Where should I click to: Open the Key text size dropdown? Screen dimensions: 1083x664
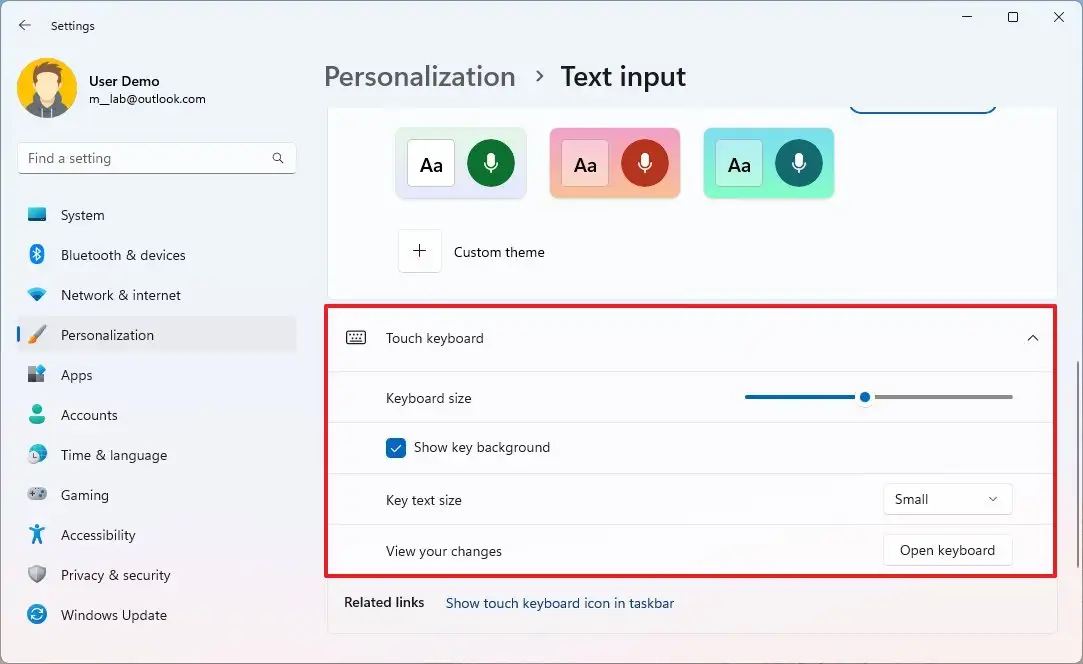click(x=947, y=499)
